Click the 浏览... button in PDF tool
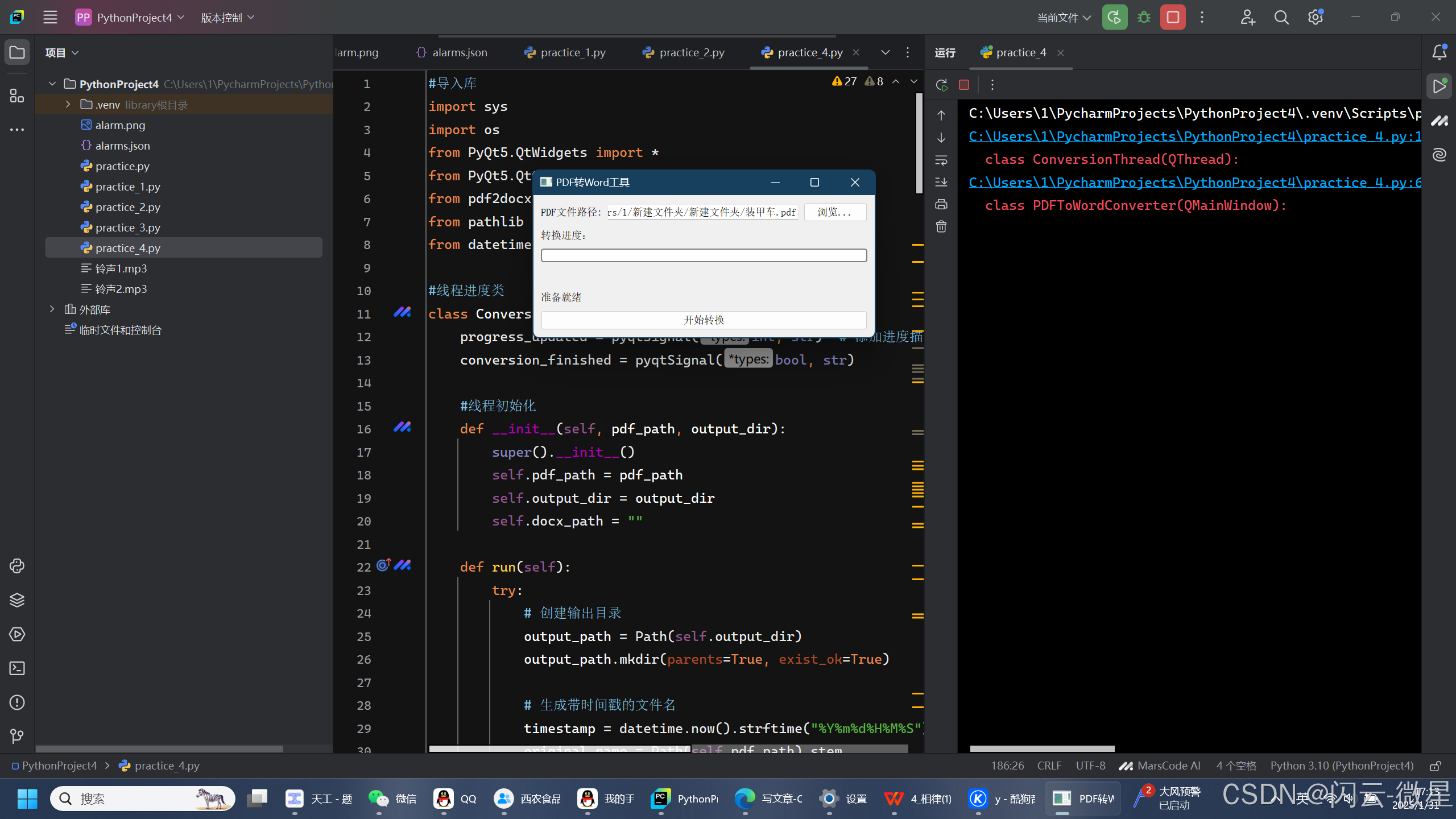 [835, 212]
